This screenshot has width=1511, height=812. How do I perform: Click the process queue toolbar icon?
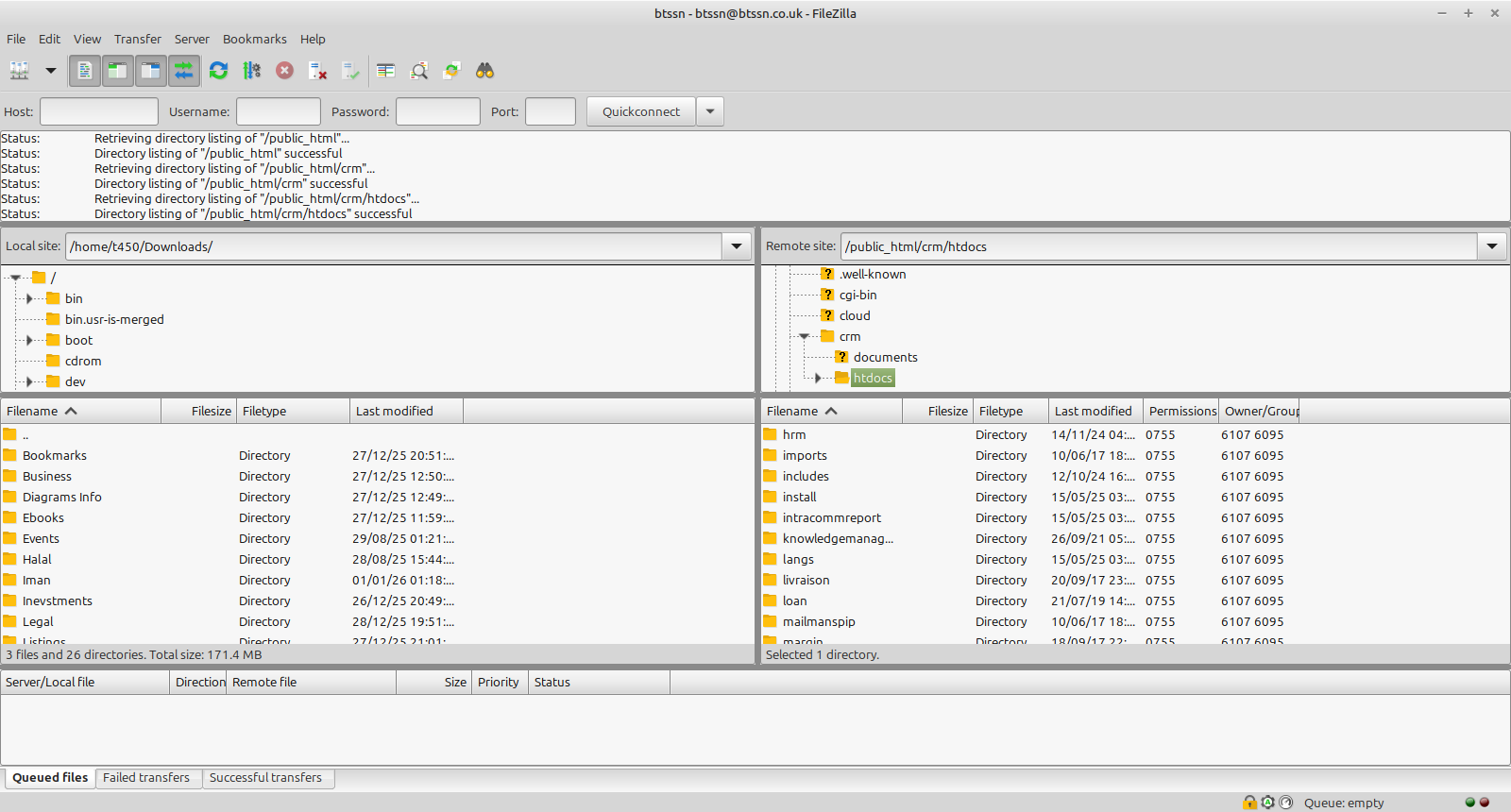tap(251, 71)
